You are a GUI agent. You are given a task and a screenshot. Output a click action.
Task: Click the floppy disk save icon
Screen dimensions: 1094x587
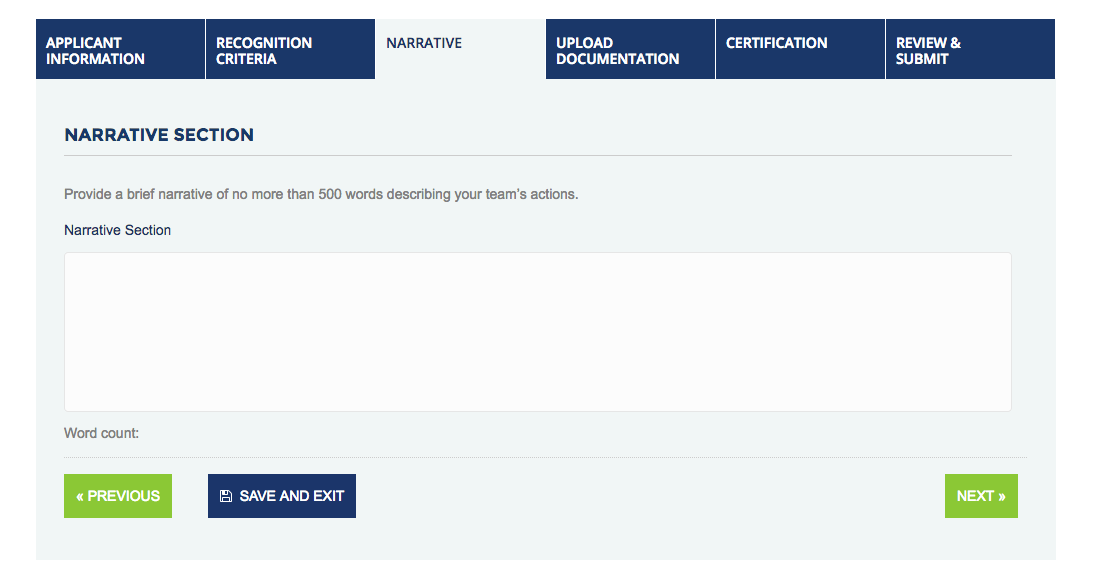[x=226, y=496]
